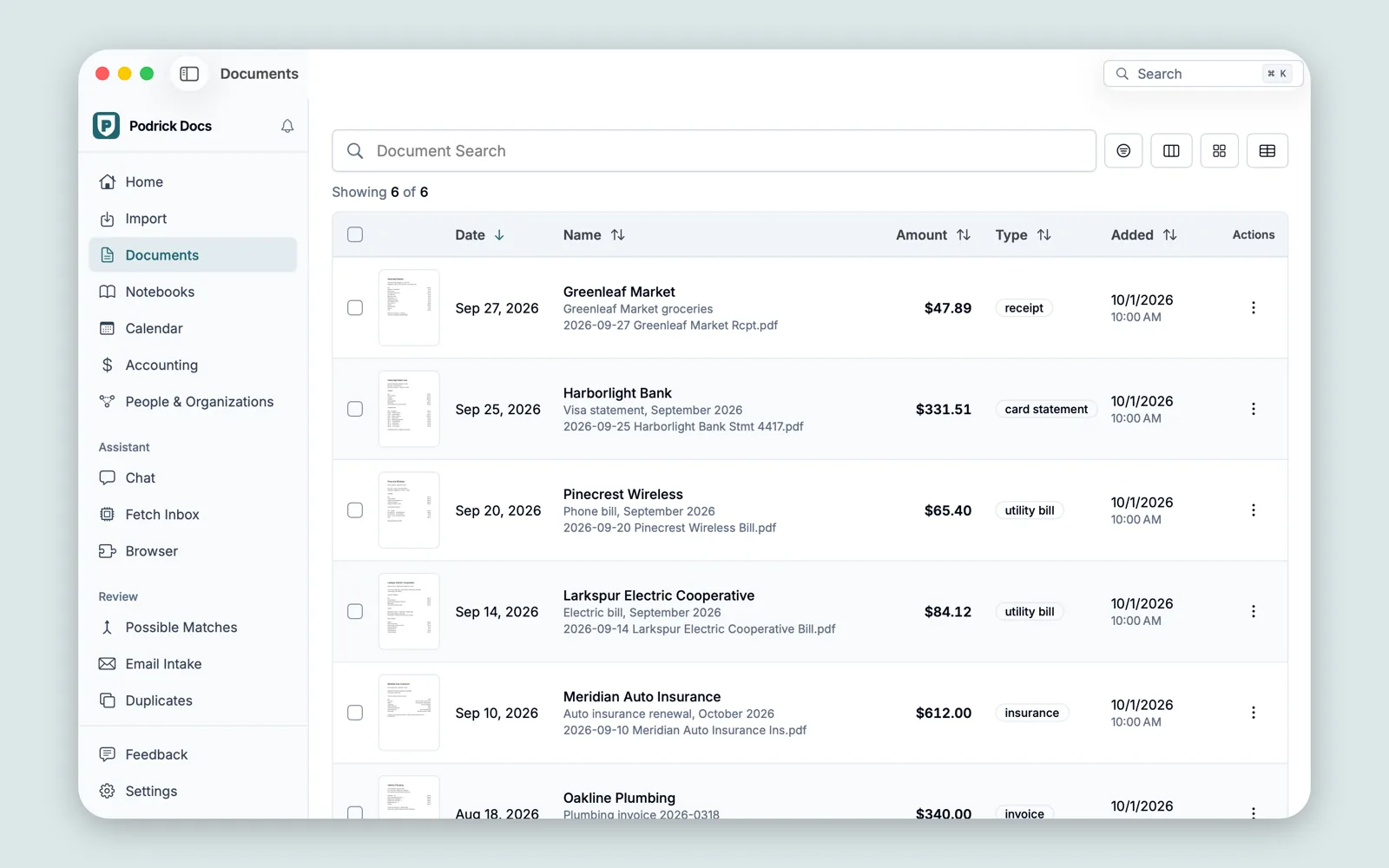Open actions menu for Meridian Auto Insurance
Screen dimensions: 1389x868
(x=1254, y=713)
